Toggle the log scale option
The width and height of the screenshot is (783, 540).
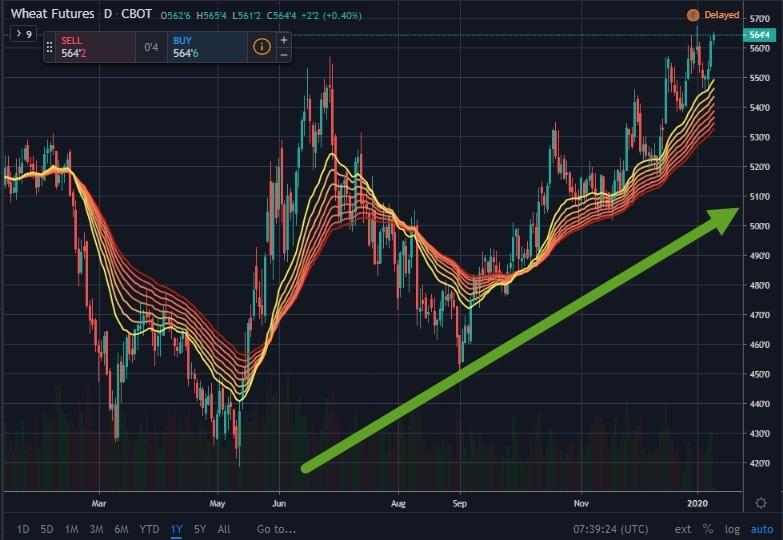coord(733,528)
